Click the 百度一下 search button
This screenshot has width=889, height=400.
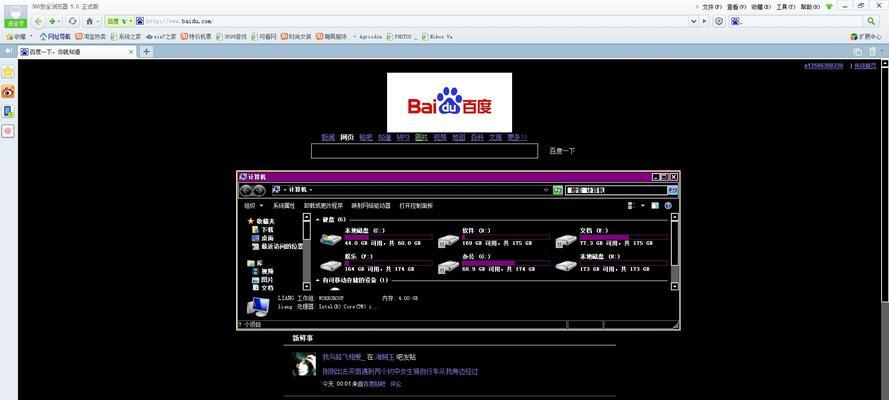coord(562,151)
